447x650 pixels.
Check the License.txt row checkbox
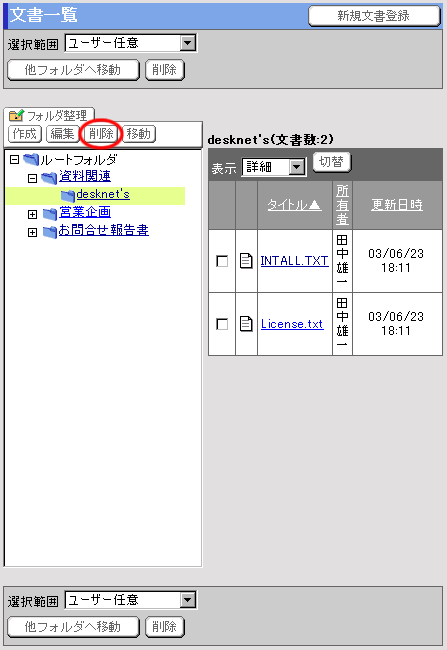[x=222, y=324]
